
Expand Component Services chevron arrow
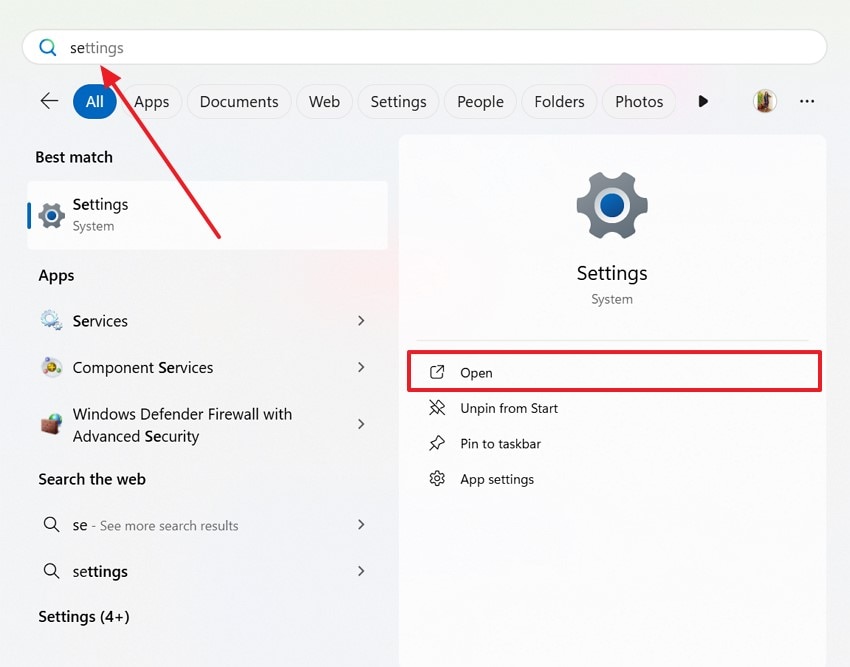[x=361, y=368]
